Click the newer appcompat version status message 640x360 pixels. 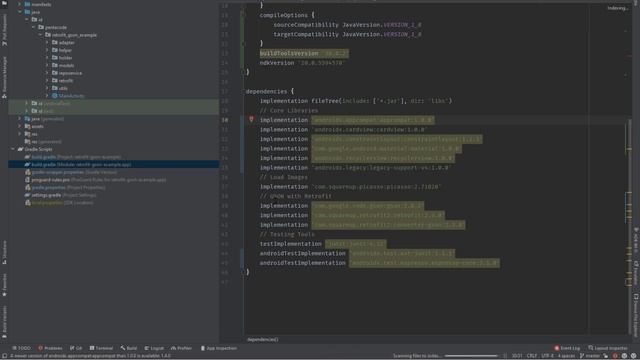pos(91,356)
